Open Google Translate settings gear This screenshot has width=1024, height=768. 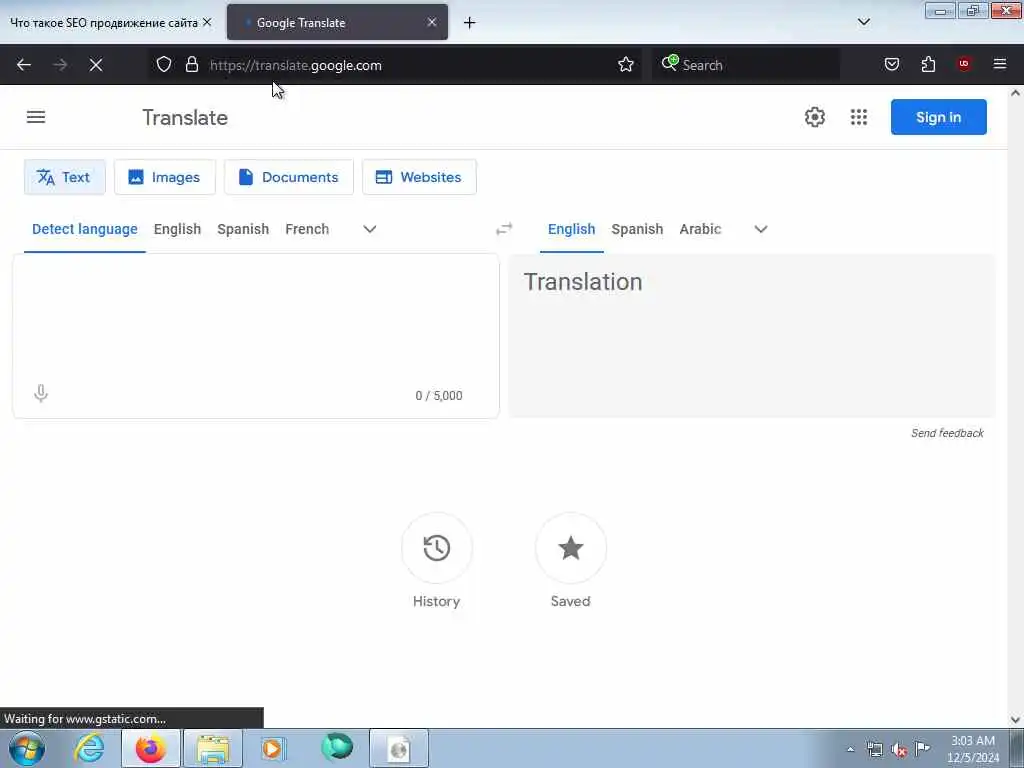[x=814, y=117]
